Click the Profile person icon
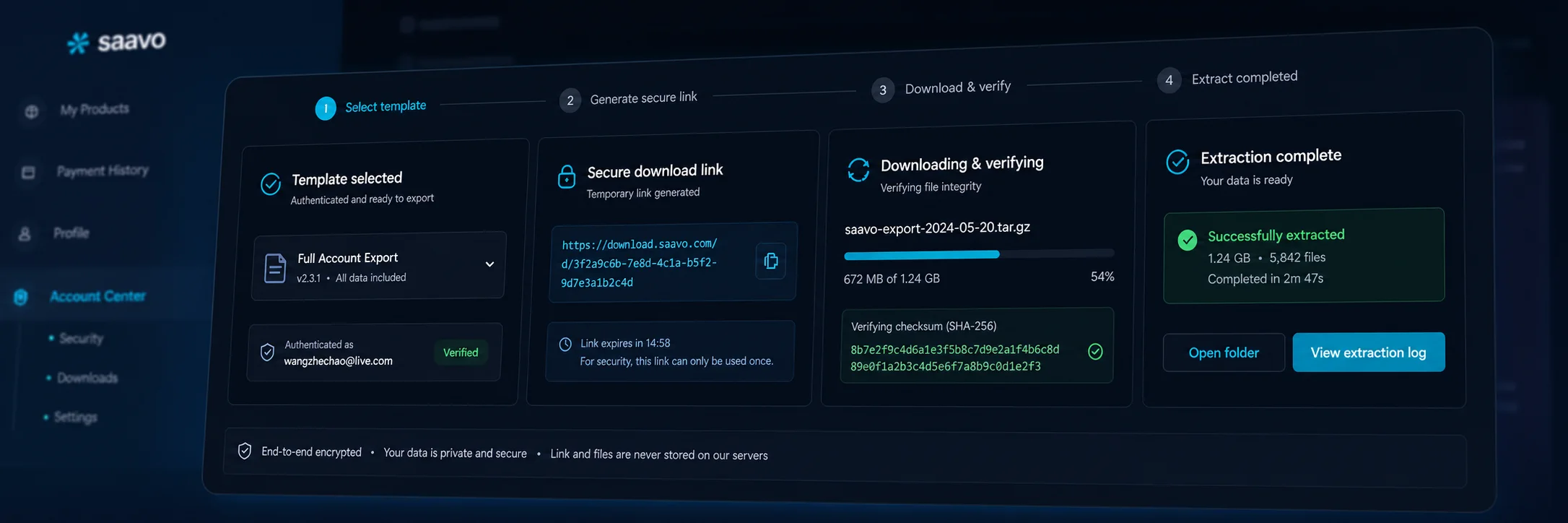The image size is (1568, 523). click(25, 234)
